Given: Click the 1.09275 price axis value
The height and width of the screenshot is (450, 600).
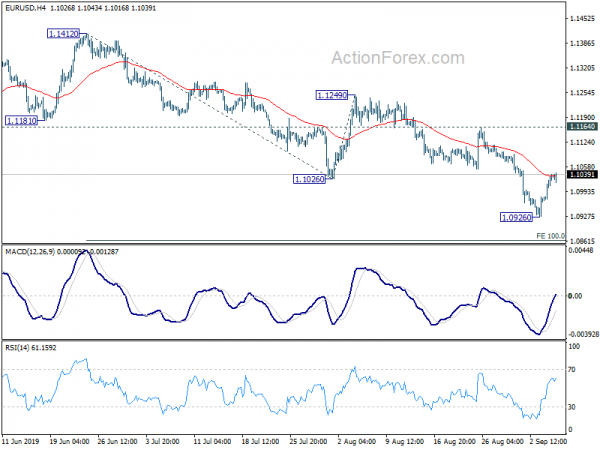Looking at the screenshot, I should click(582, 217).
